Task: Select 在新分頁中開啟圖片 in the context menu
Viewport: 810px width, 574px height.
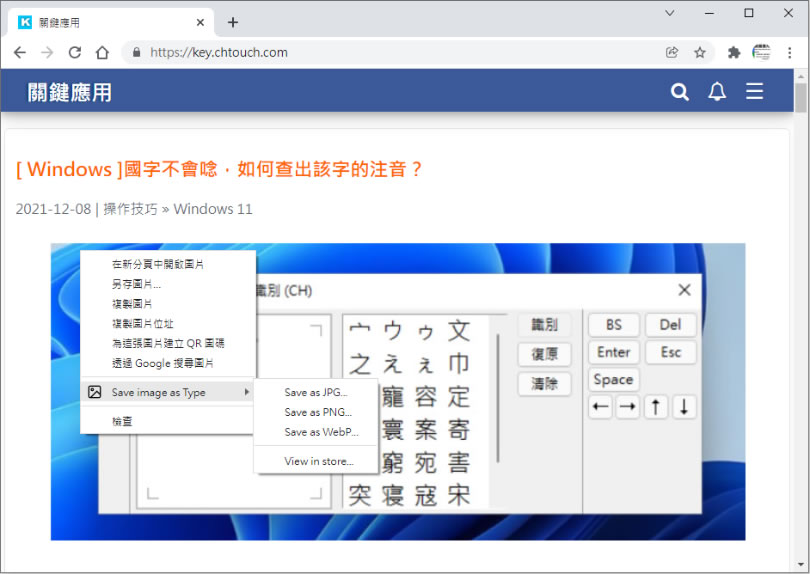Action: [168, 264]
